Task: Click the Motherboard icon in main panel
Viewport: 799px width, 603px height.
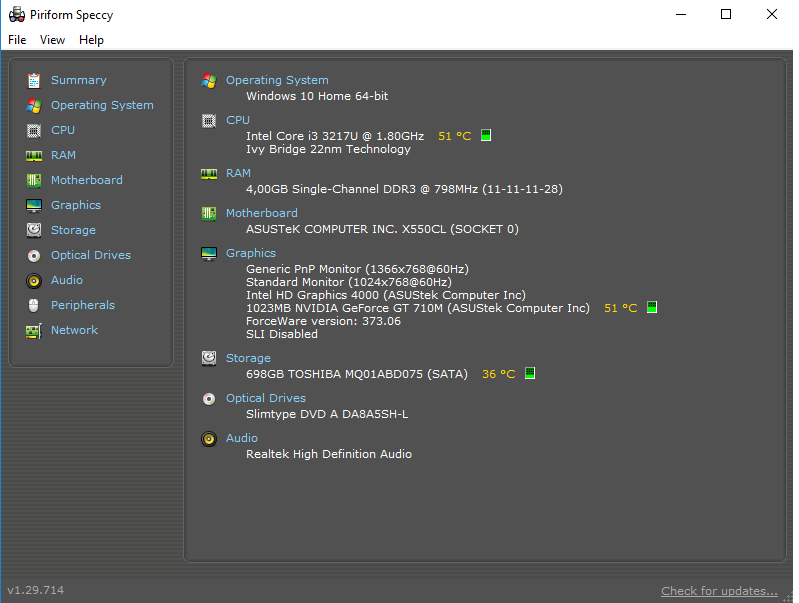Action: click(x=209, y=214)
